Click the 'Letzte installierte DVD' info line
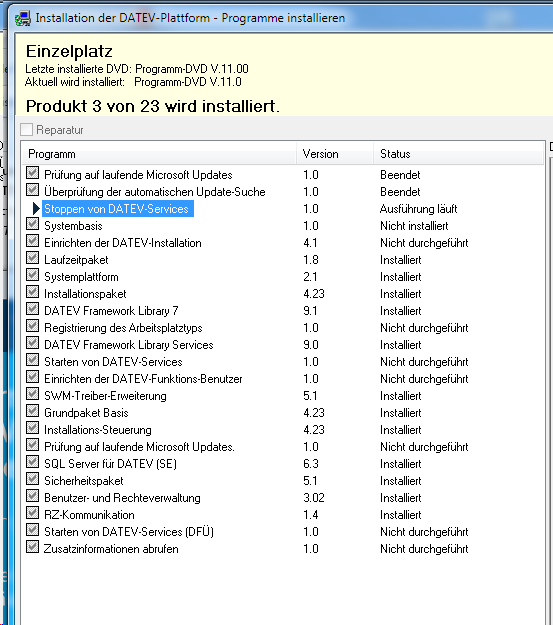The image size is (553, 625). (137, 69)
